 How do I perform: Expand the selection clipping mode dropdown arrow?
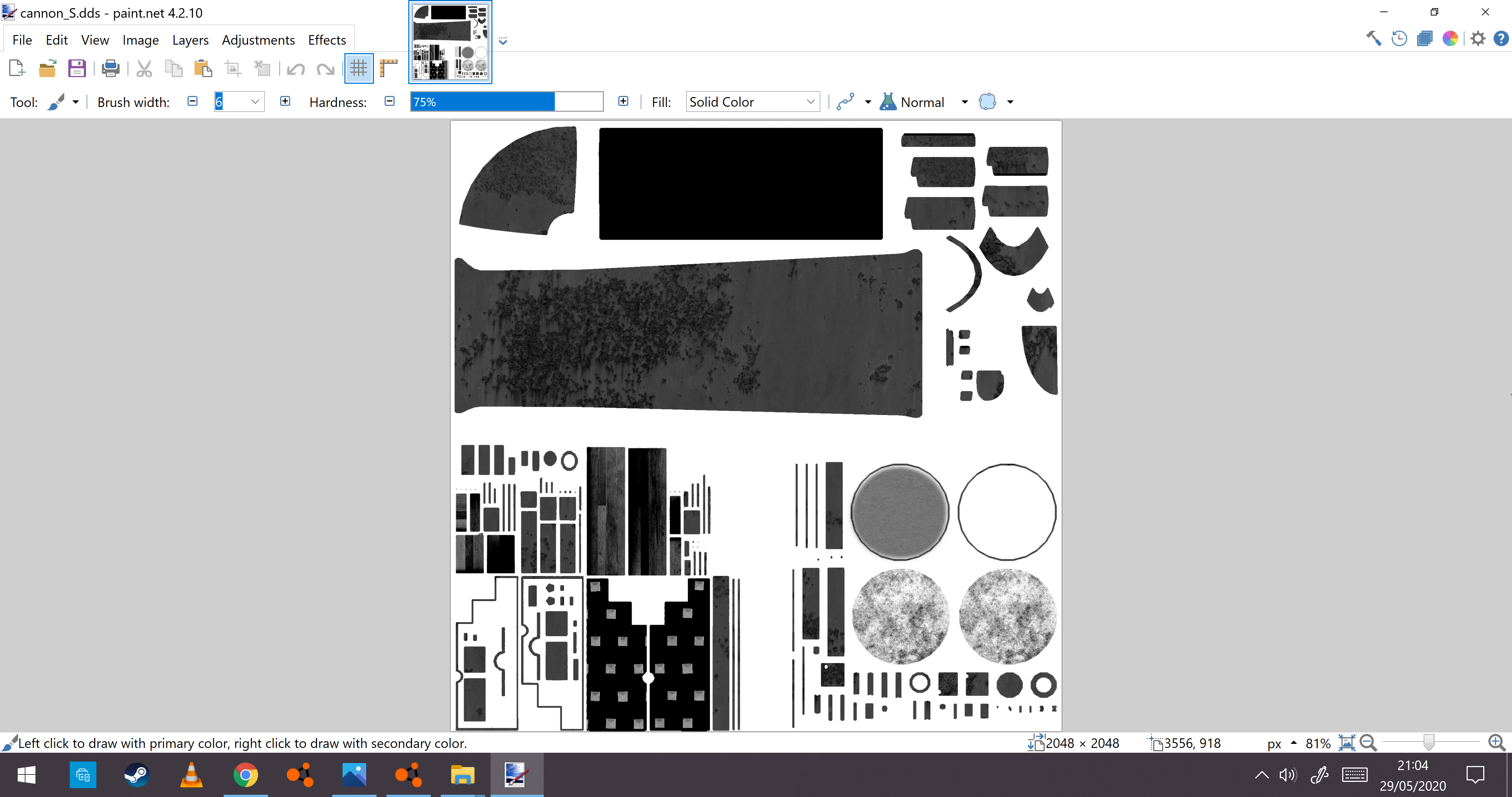tap(1010, 102)
